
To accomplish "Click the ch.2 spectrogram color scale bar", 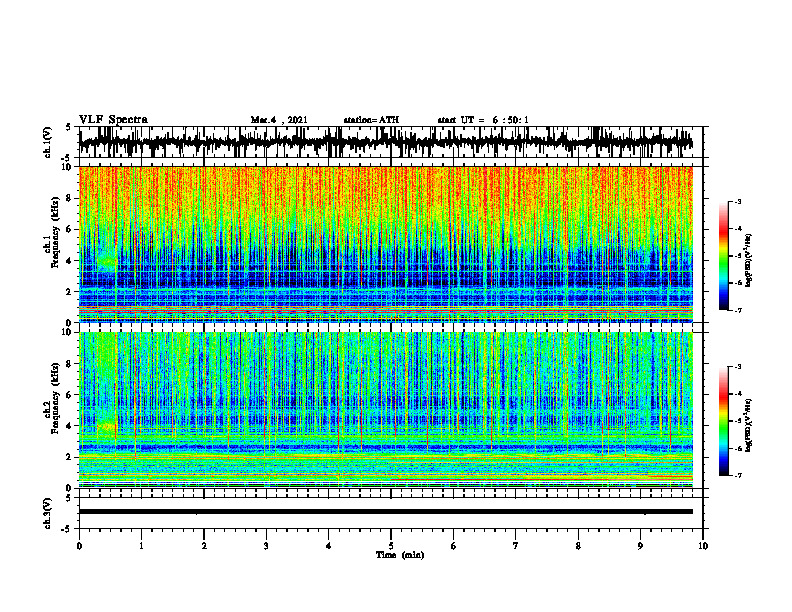I will coord(724,421).
